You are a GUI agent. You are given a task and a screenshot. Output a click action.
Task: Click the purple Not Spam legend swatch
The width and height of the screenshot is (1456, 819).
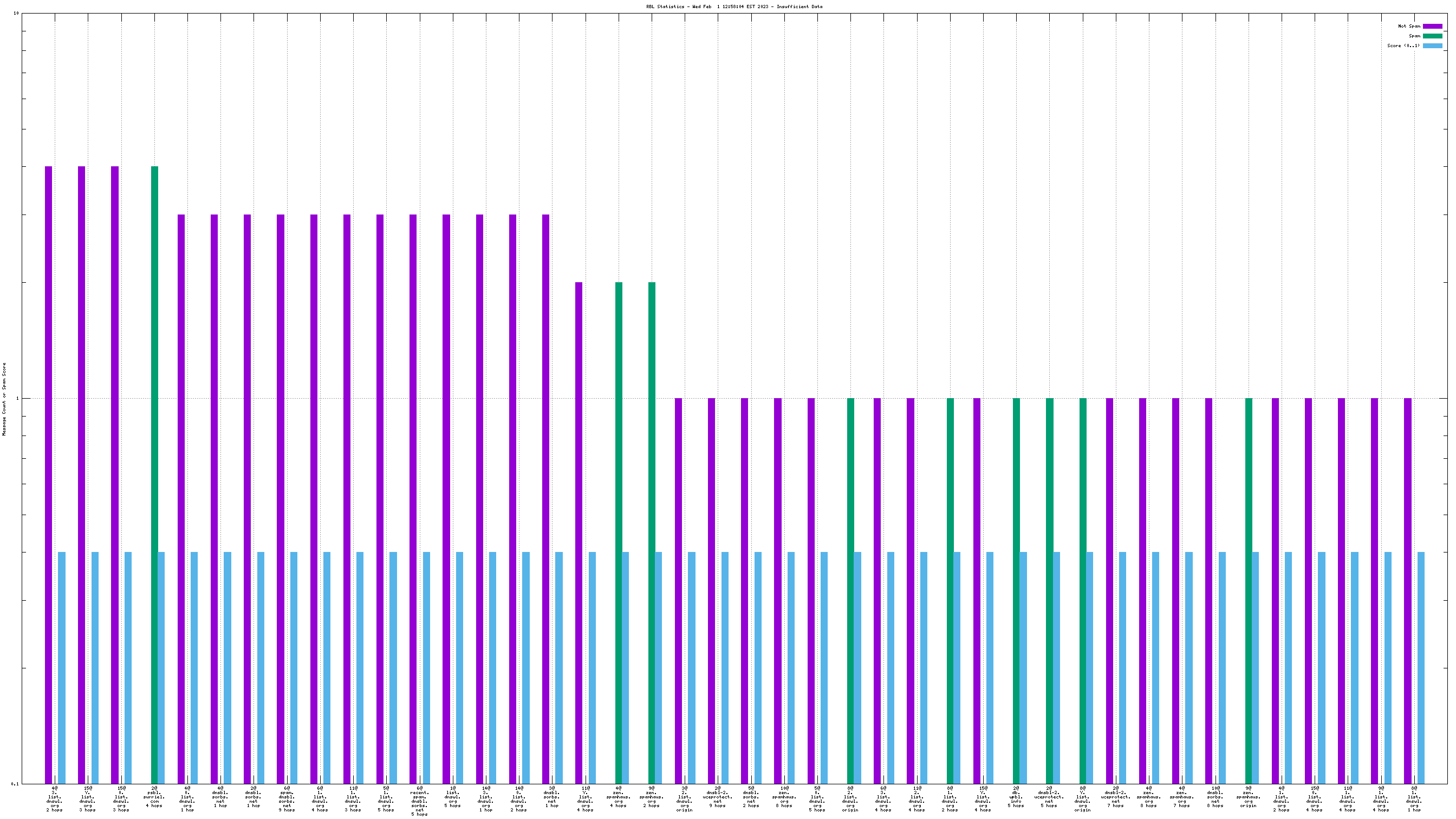point(1432,26)
